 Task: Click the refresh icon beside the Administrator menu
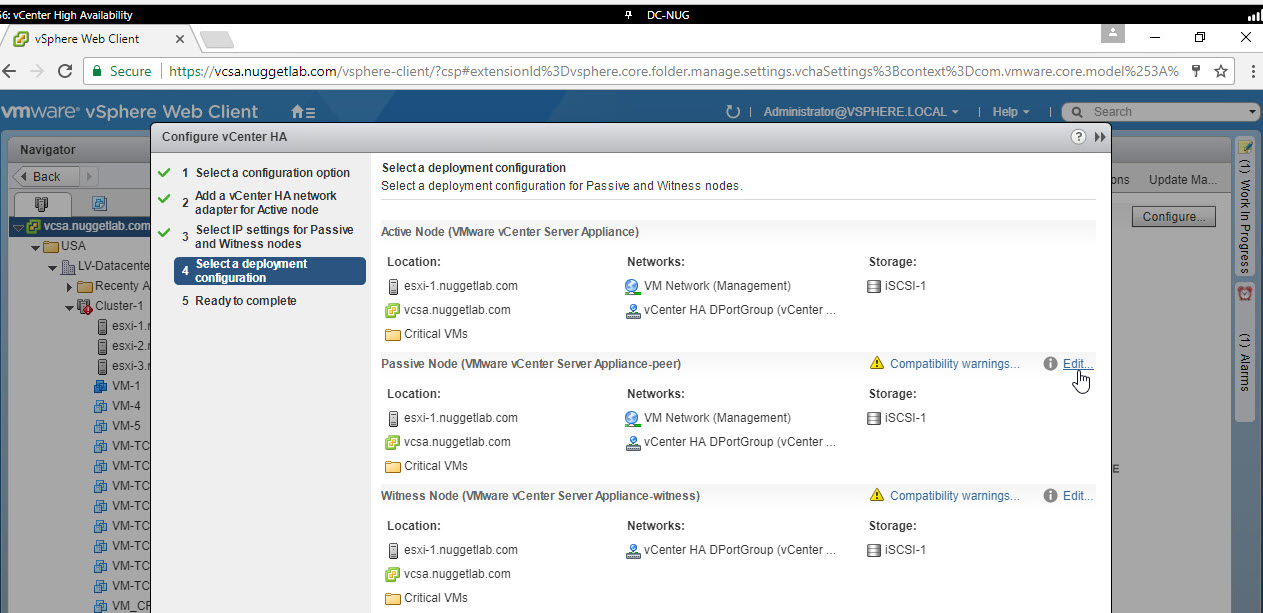click(x=733, y=112)
